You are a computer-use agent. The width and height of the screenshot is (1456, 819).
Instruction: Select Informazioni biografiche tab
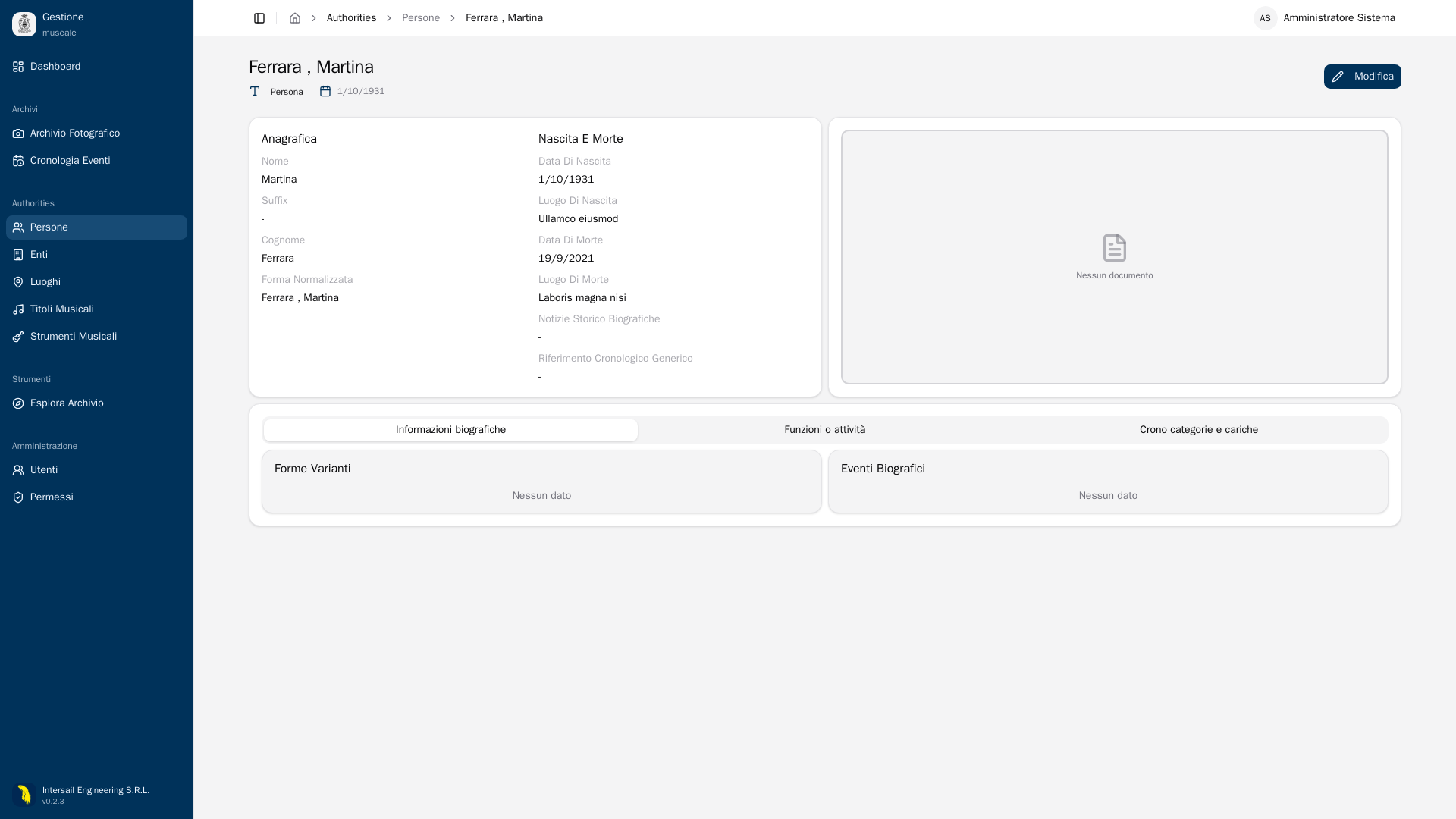(450, 430)
